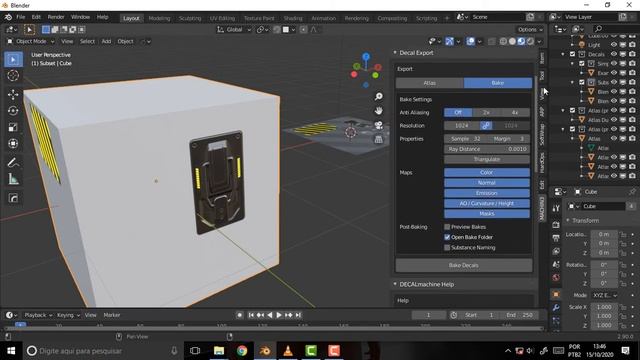The height and width of the screenshot is (360, 640).
Task: Choose the Move tool
Action: click(x=13, y=94)
